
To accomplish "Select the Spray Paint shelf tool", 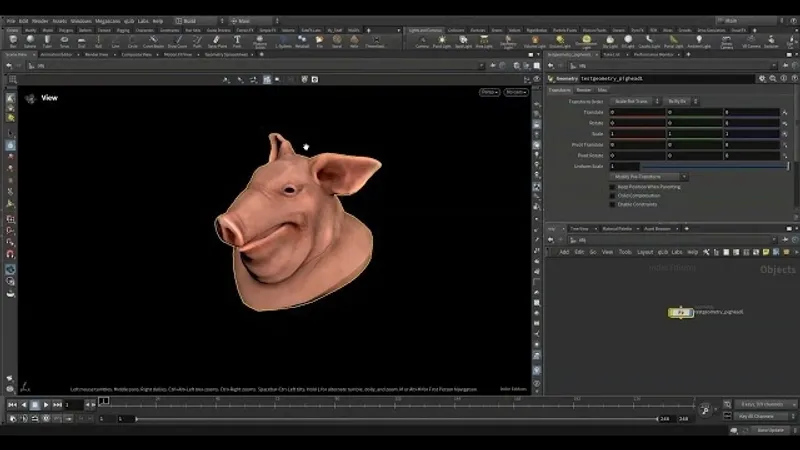I will [x=217, y=41].
